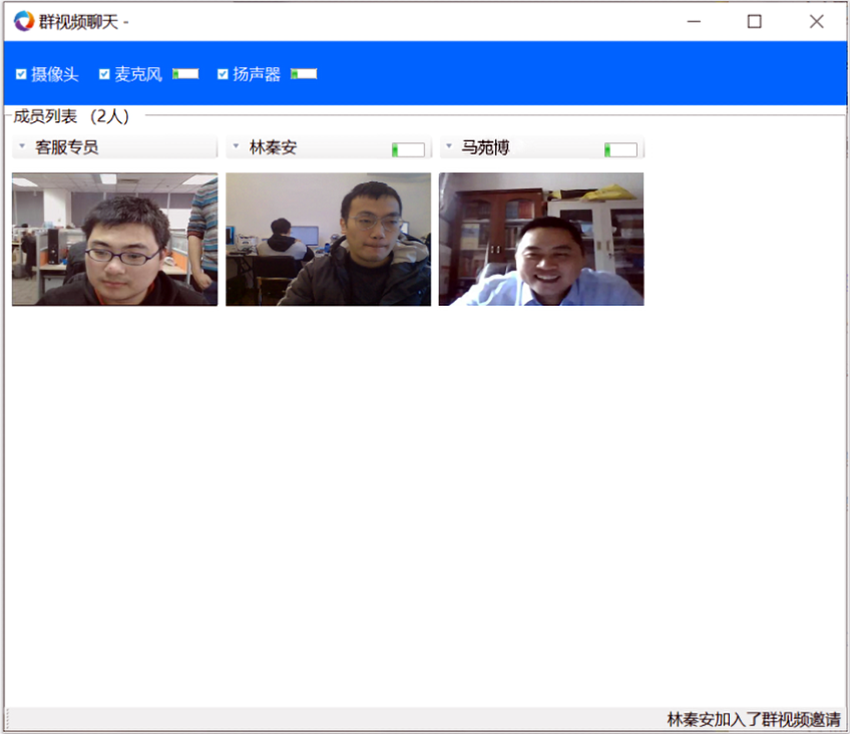Screen dimensions: 850x734
Task: Select the 马苑博 video thumbnail
Action: pyautogui.click(x=542, y=239)
